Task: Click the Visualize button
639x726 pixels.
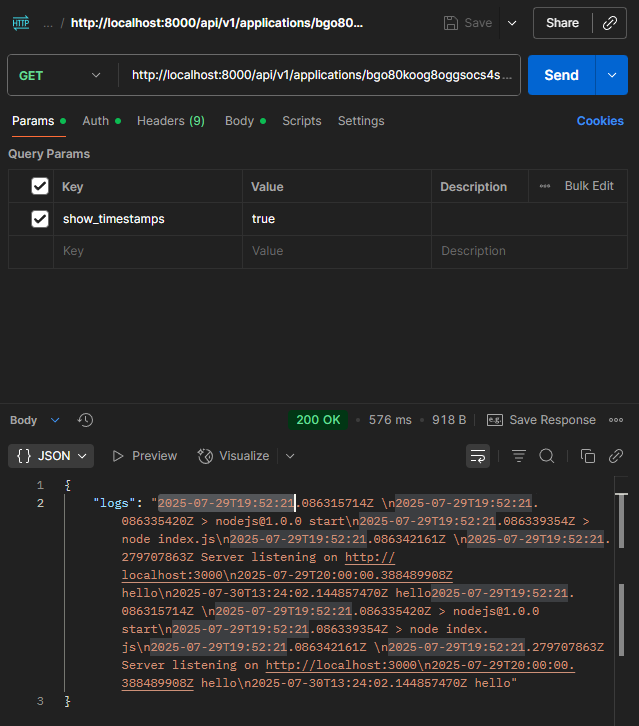Action: [233, 456]
